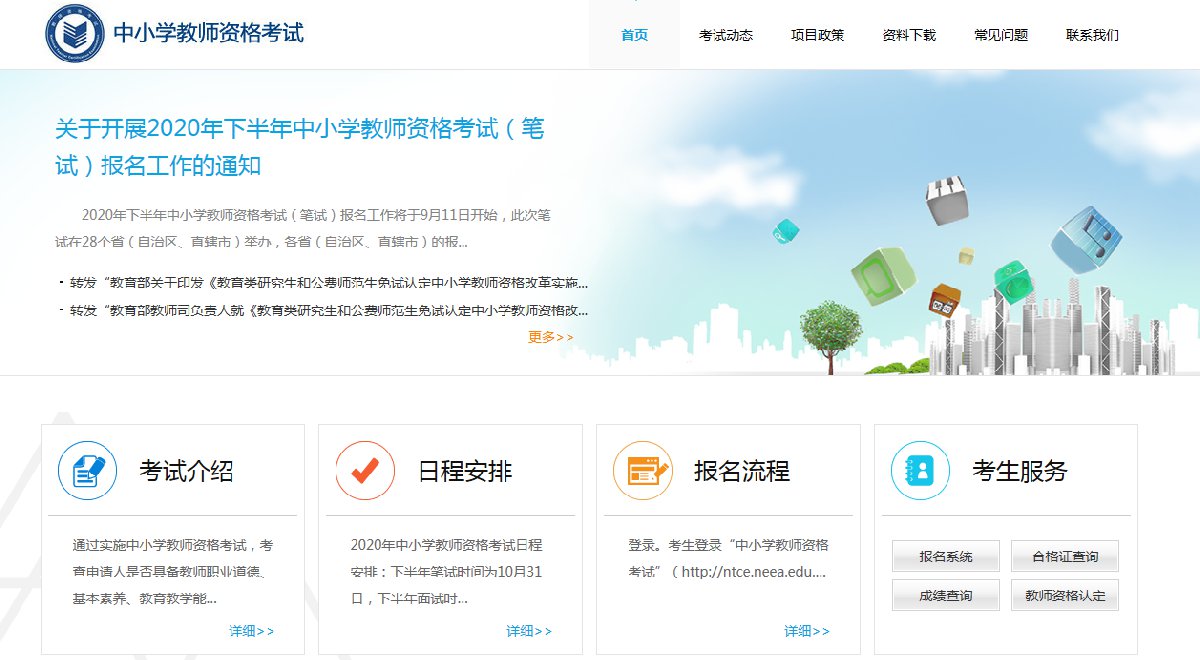Image resolution: width=1200 pixels, height=660 pixels.
Task: Click the 报名流程 registration form icon
Action: 643,470
